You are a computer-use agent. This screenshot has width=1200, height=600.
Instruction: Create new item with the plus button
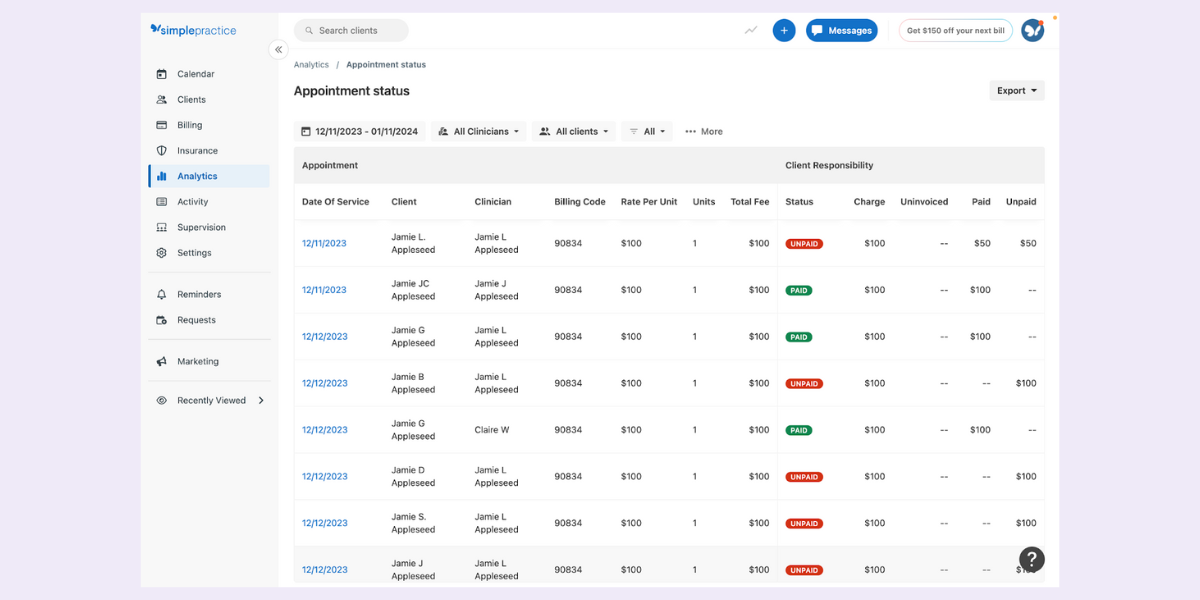click(784, 30)
